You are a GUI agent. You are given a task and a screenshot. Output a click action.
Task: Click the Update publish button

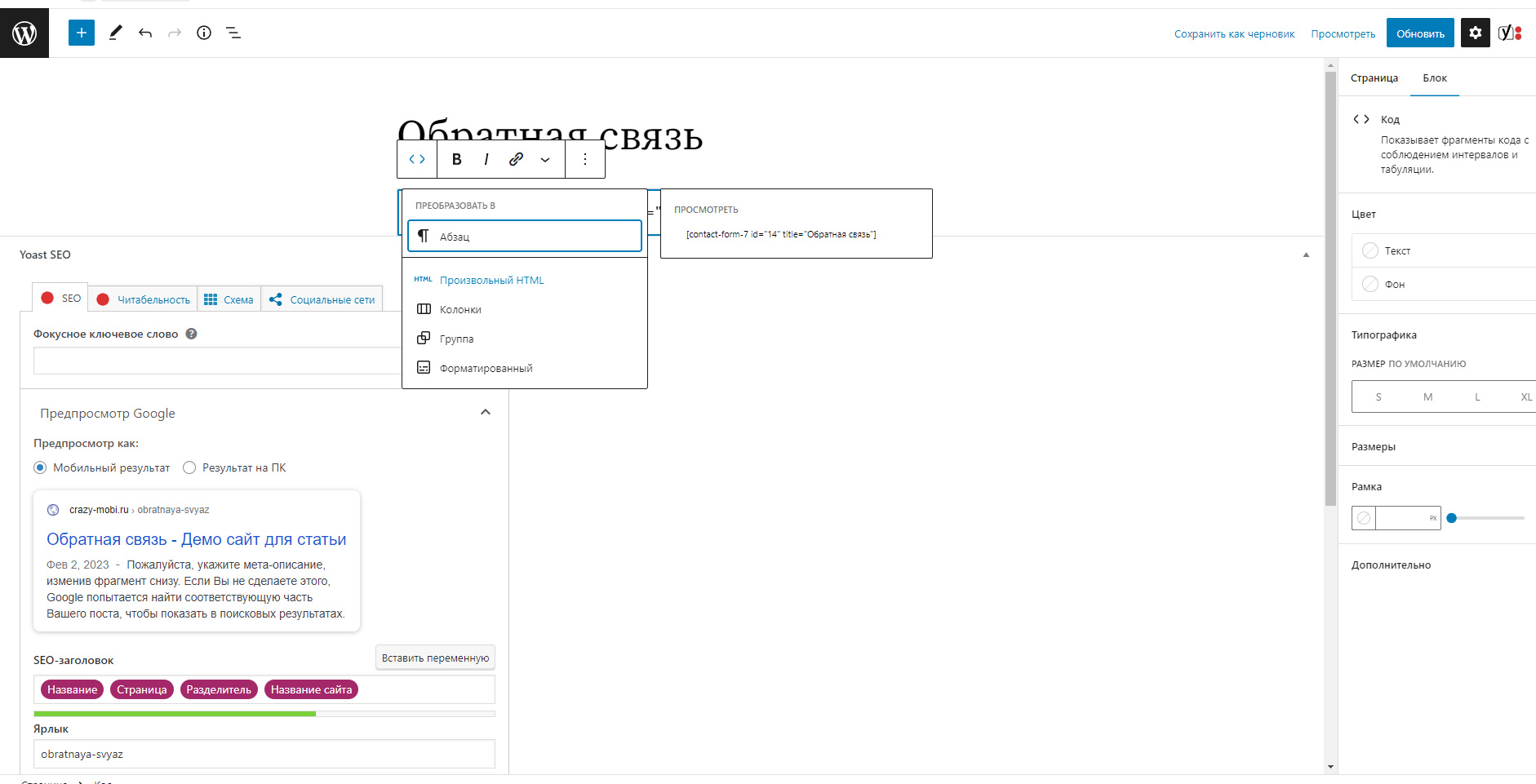[1419, 33]
